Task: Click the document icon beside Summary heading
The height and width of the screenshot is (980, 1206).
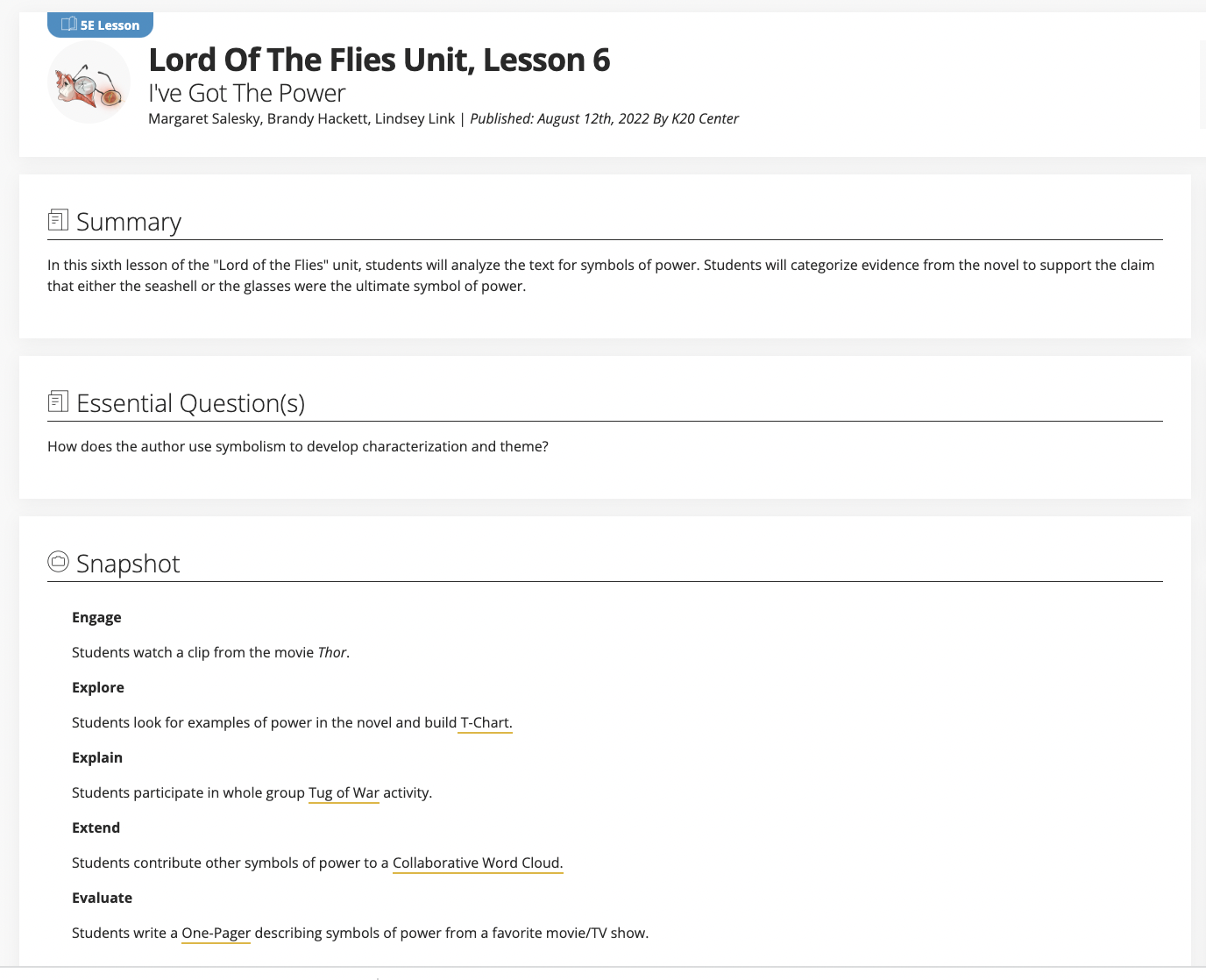Action: 57,219
